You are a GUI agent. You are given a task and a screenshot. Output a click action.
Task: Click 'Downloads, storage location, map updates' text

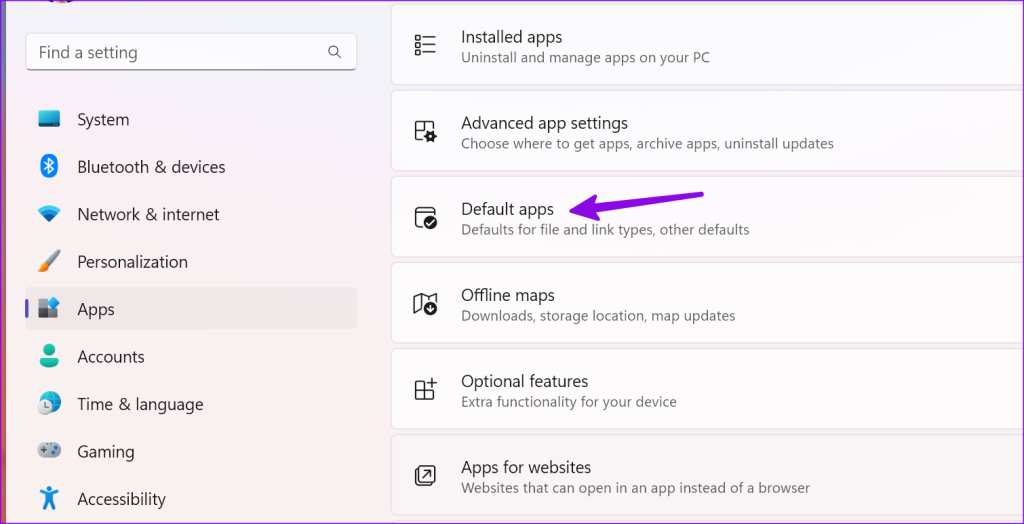(598, 316)
